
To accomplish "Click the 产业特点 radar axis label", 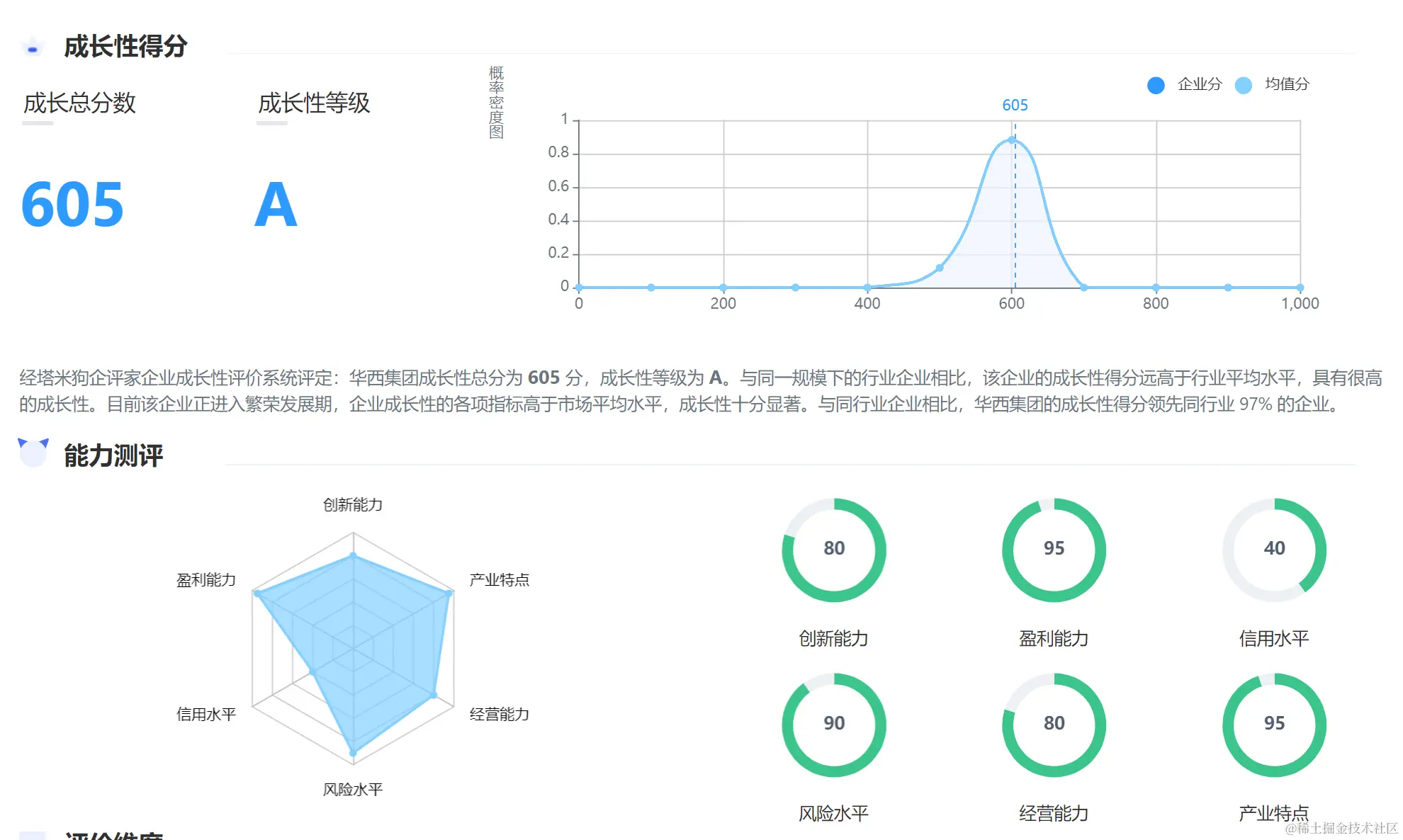I will (x=499, y=580).
